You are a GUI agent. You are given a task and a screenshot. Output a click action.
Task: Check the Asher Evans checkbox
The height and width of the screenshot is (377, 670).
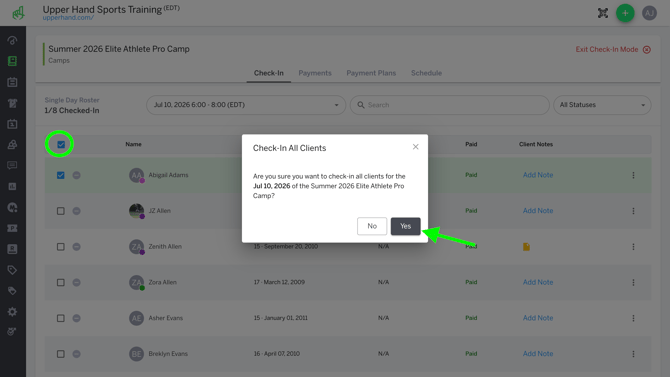pyautogui.click(x=61, y=318)
